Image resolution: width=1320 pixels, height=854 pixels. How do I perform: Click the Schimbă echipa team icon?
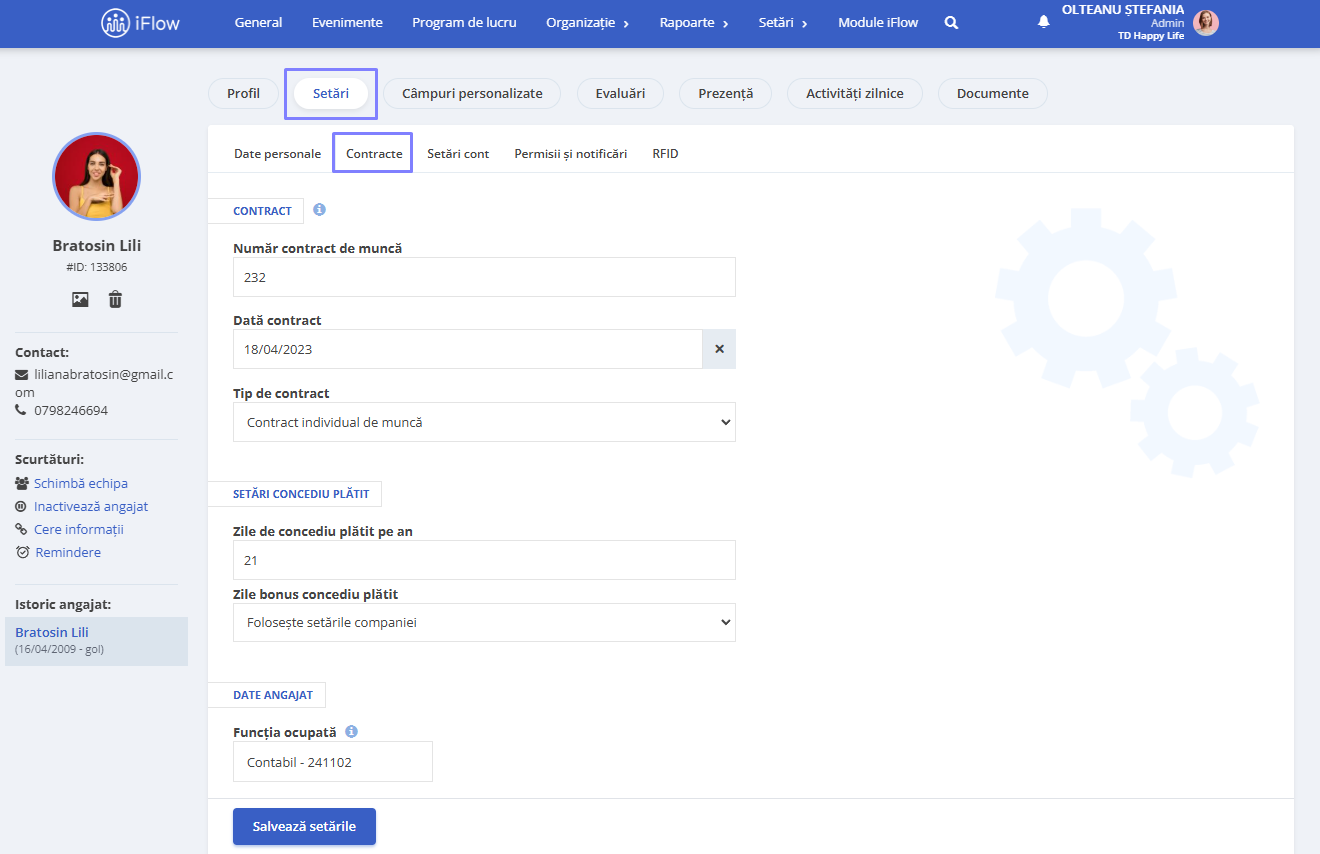22,483
